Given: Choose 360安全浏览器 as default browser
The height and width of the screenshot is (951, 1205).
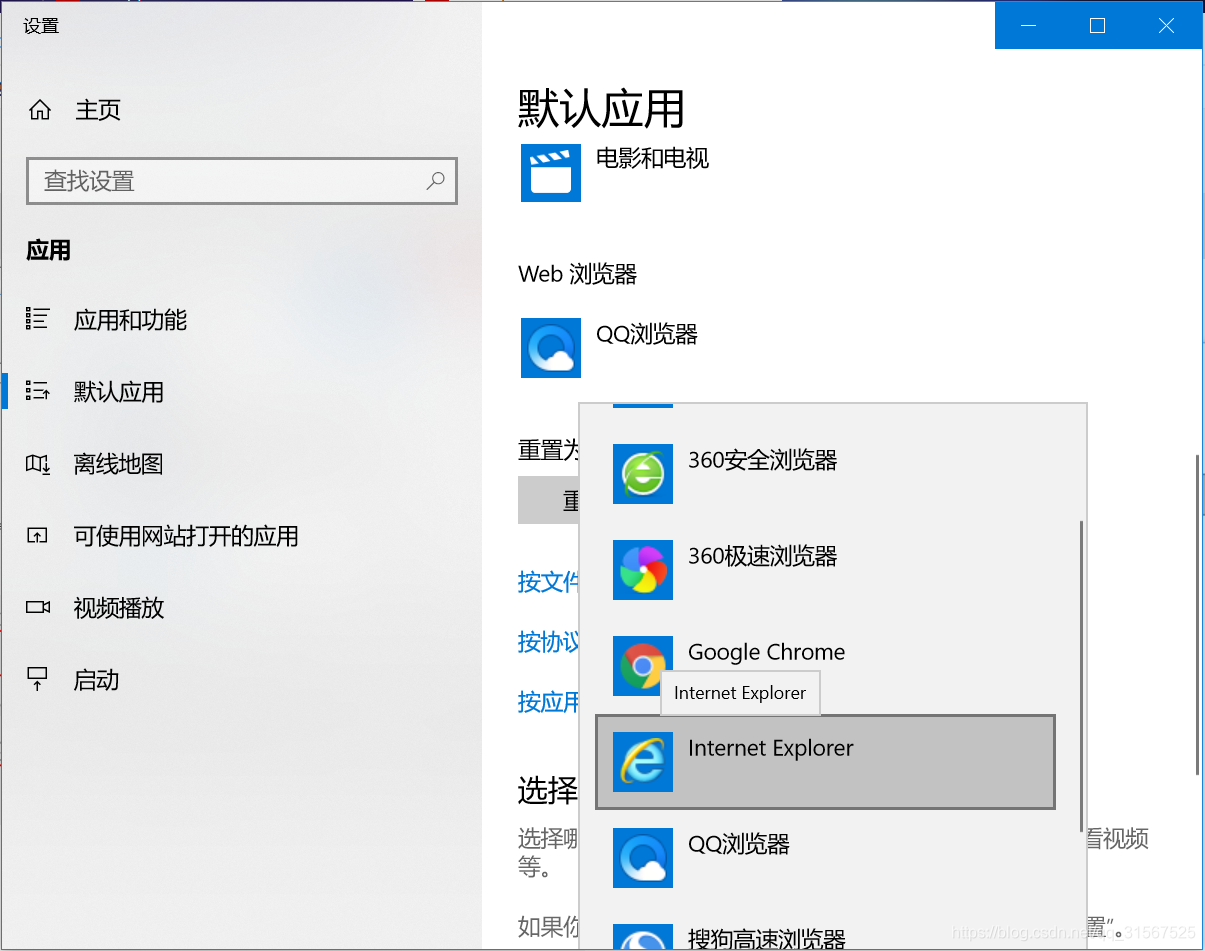Looking at the screenshot, I should [825, 474].
